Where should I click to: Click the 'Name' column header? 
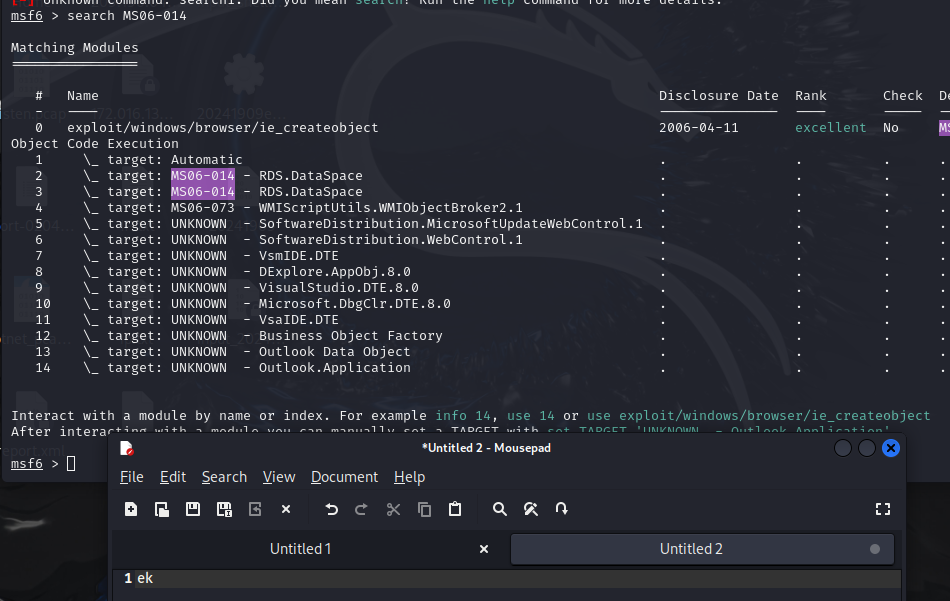82,96
